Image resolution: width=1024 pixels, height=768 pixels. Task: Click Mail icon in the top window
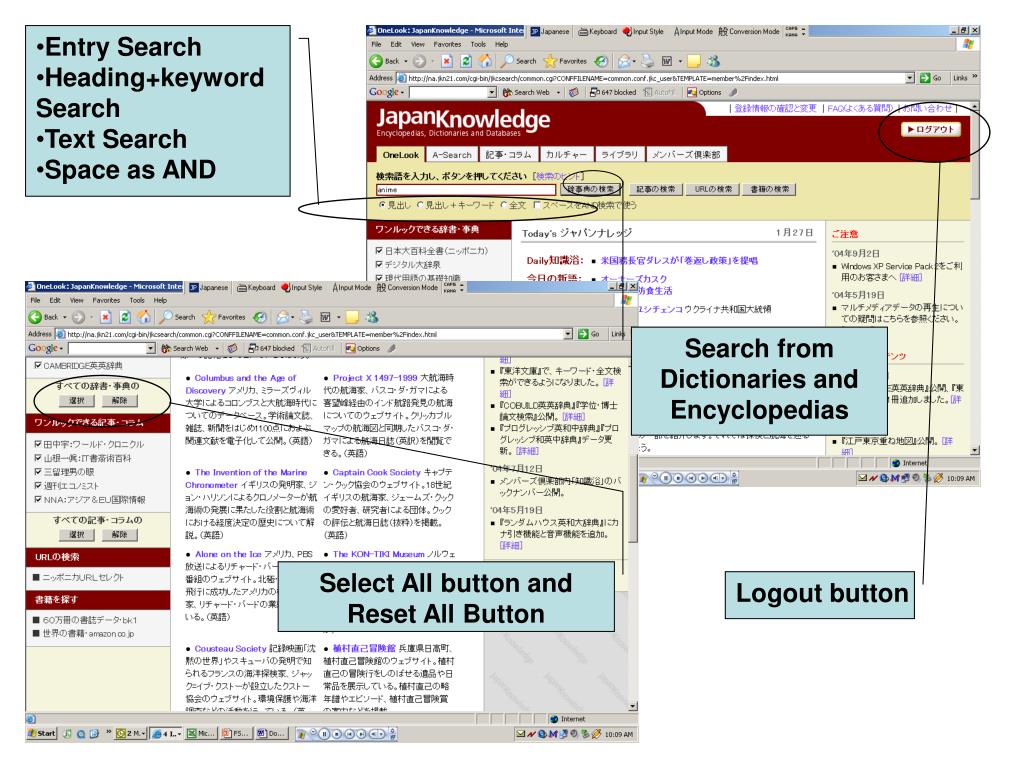click(x=624, y=61)
